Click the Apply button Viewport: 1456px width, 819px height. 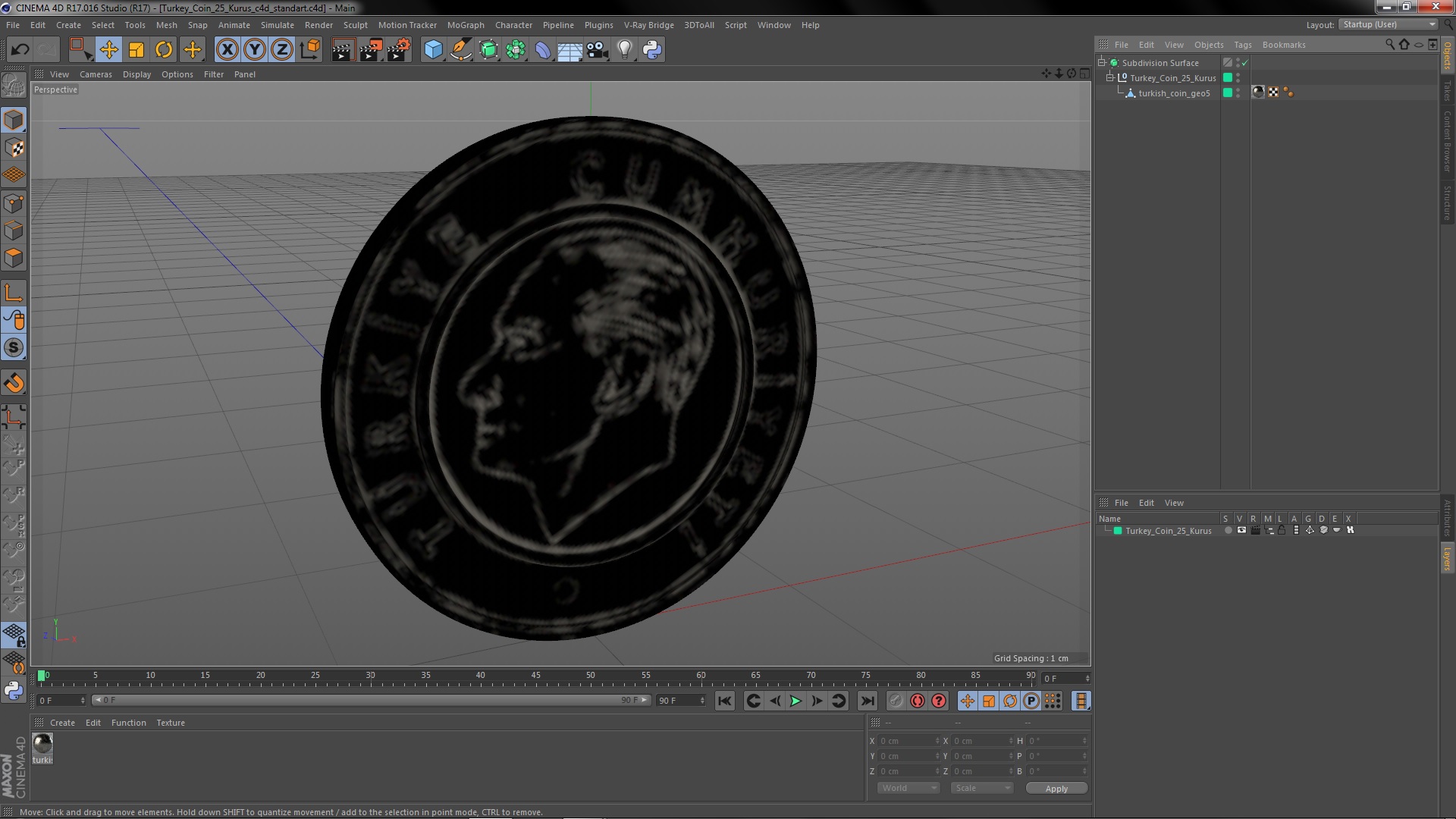coord(1056,788)
